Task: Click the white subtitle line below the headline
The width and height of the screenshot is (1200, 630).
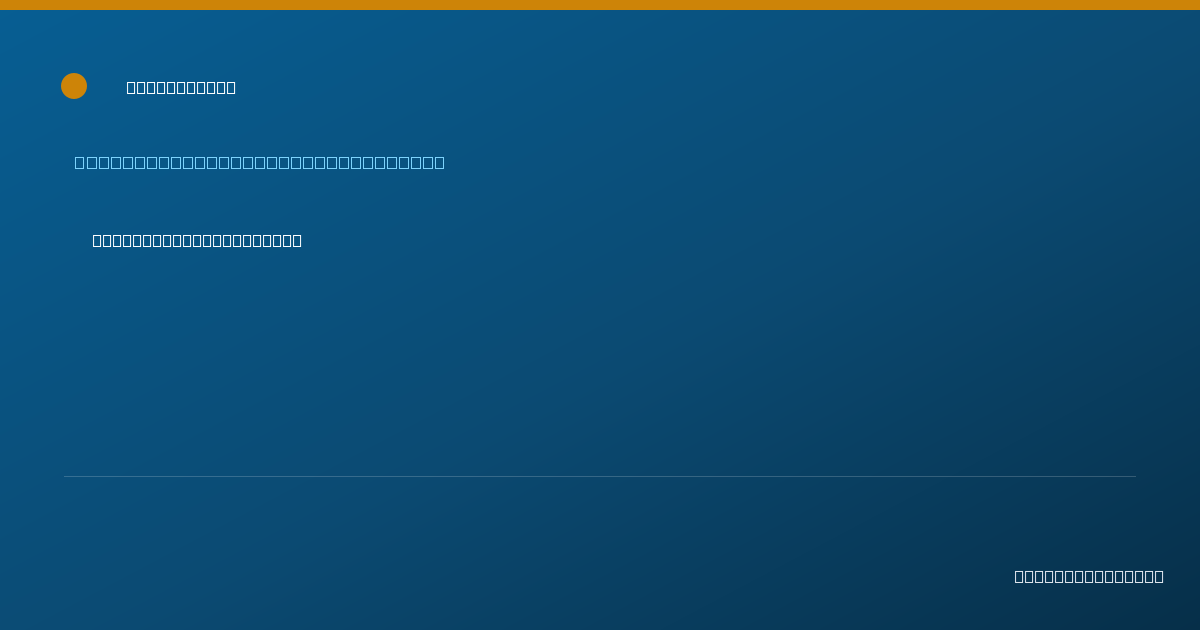Action: (197, 240)
